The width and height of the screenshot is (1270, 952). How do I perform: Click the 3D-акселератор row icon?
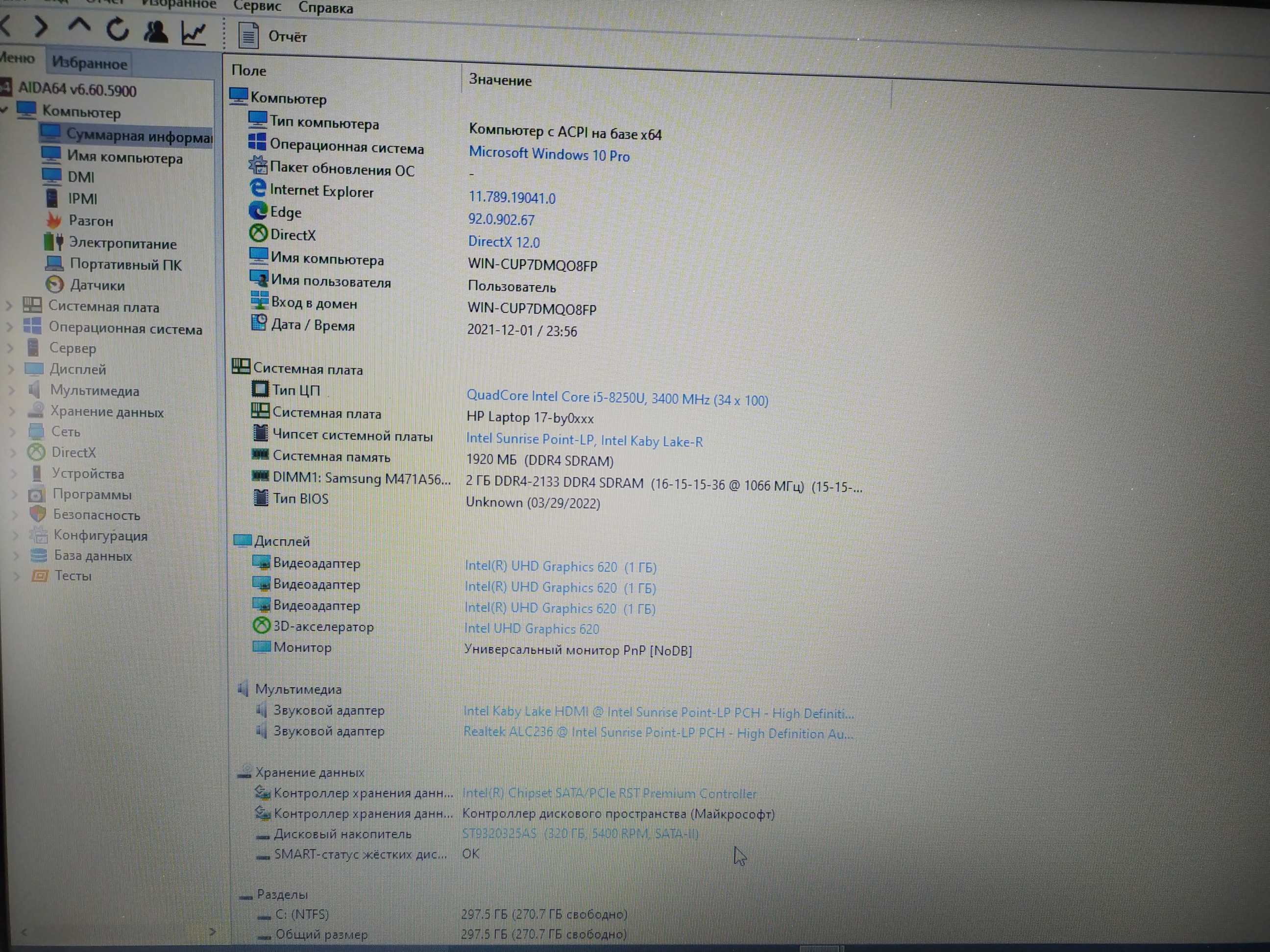click(x=261, y=625)
